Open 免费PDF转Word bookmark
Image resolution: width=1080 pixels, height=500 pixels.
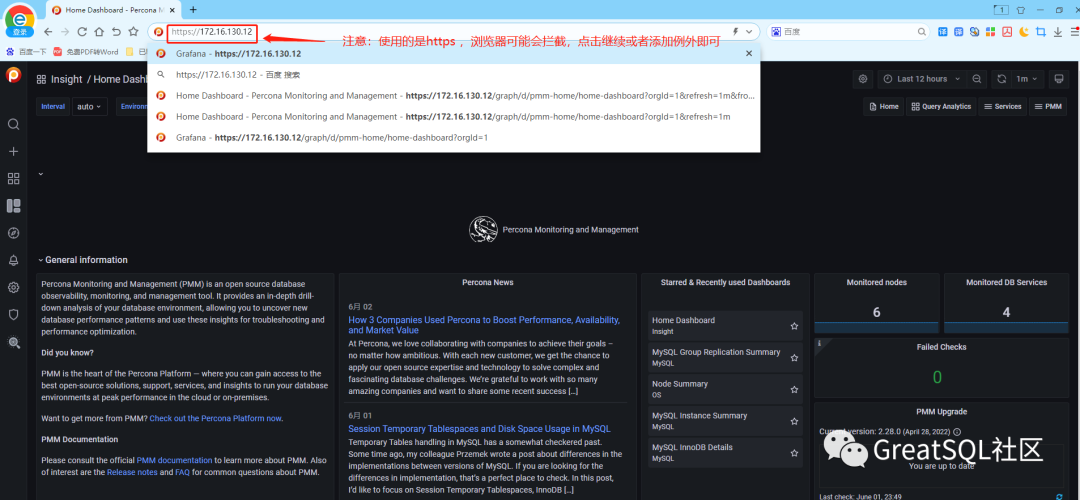(86, 52)
